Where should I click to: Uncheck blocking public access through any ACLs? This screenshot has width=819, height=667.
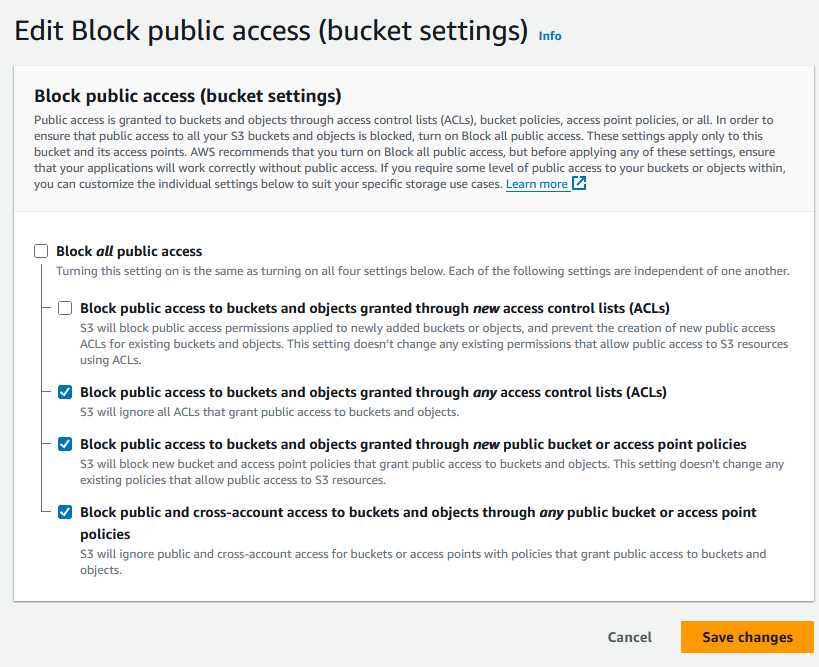tap(64, 392)
